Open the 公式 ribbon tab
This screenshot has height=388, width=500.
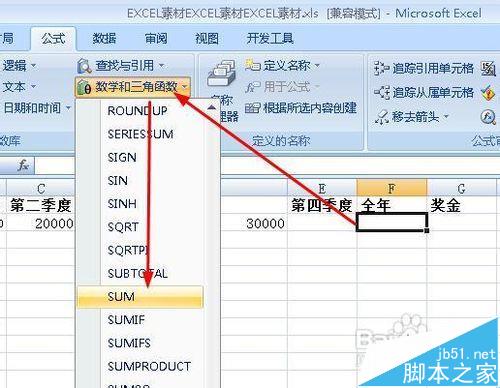click(53, 39)
